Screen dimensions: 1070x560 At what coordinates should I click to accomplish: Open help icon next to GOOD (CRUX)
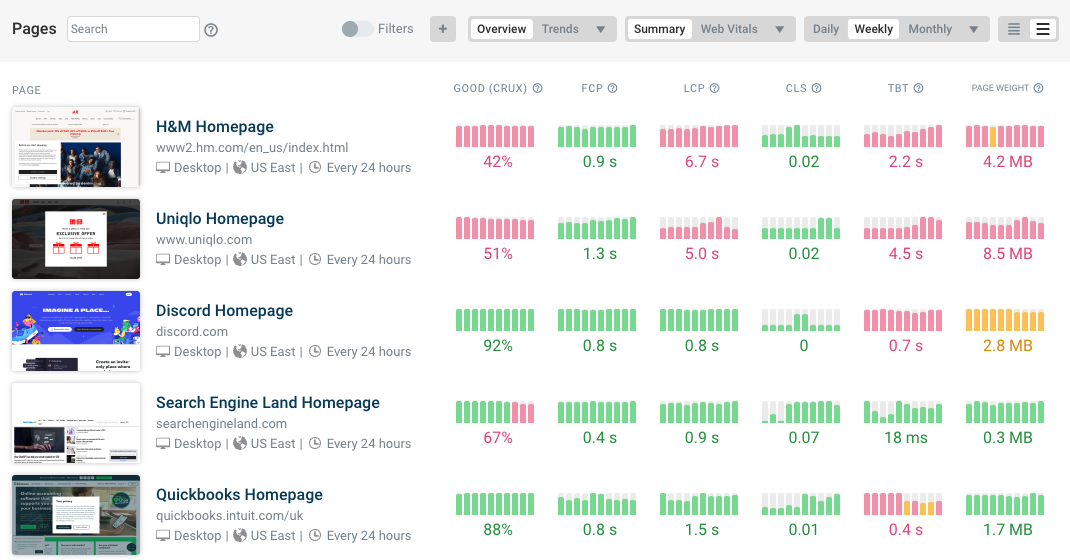(537, 88)
